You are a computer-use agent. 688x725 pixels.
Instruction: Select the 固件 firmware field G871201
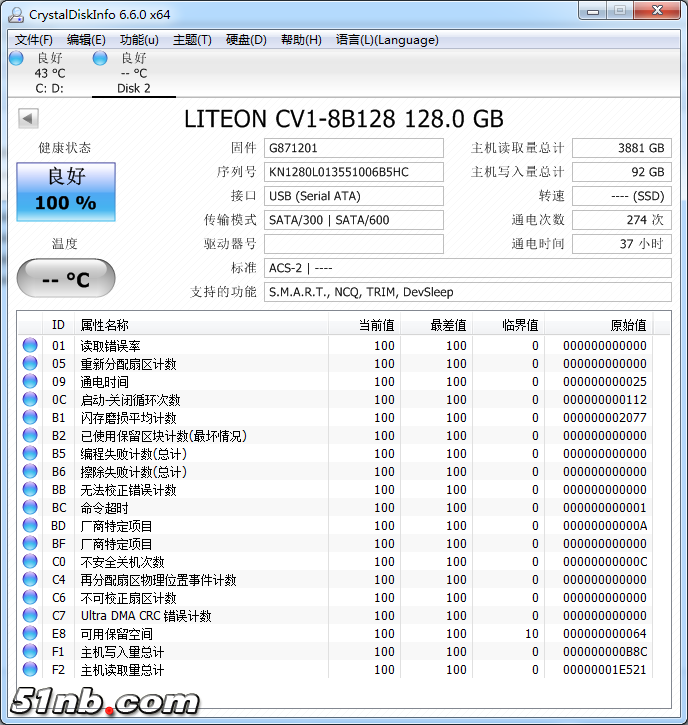pos(354,148)
